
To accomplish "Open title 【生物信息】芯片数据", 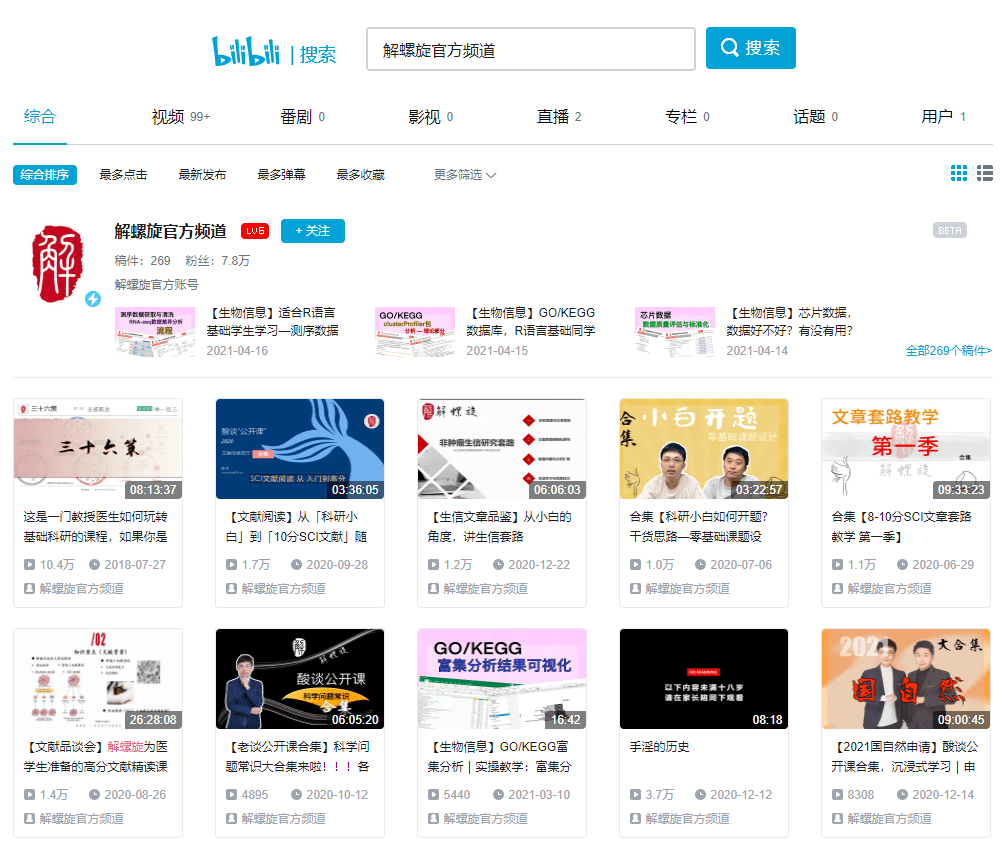I will [789, 321].
